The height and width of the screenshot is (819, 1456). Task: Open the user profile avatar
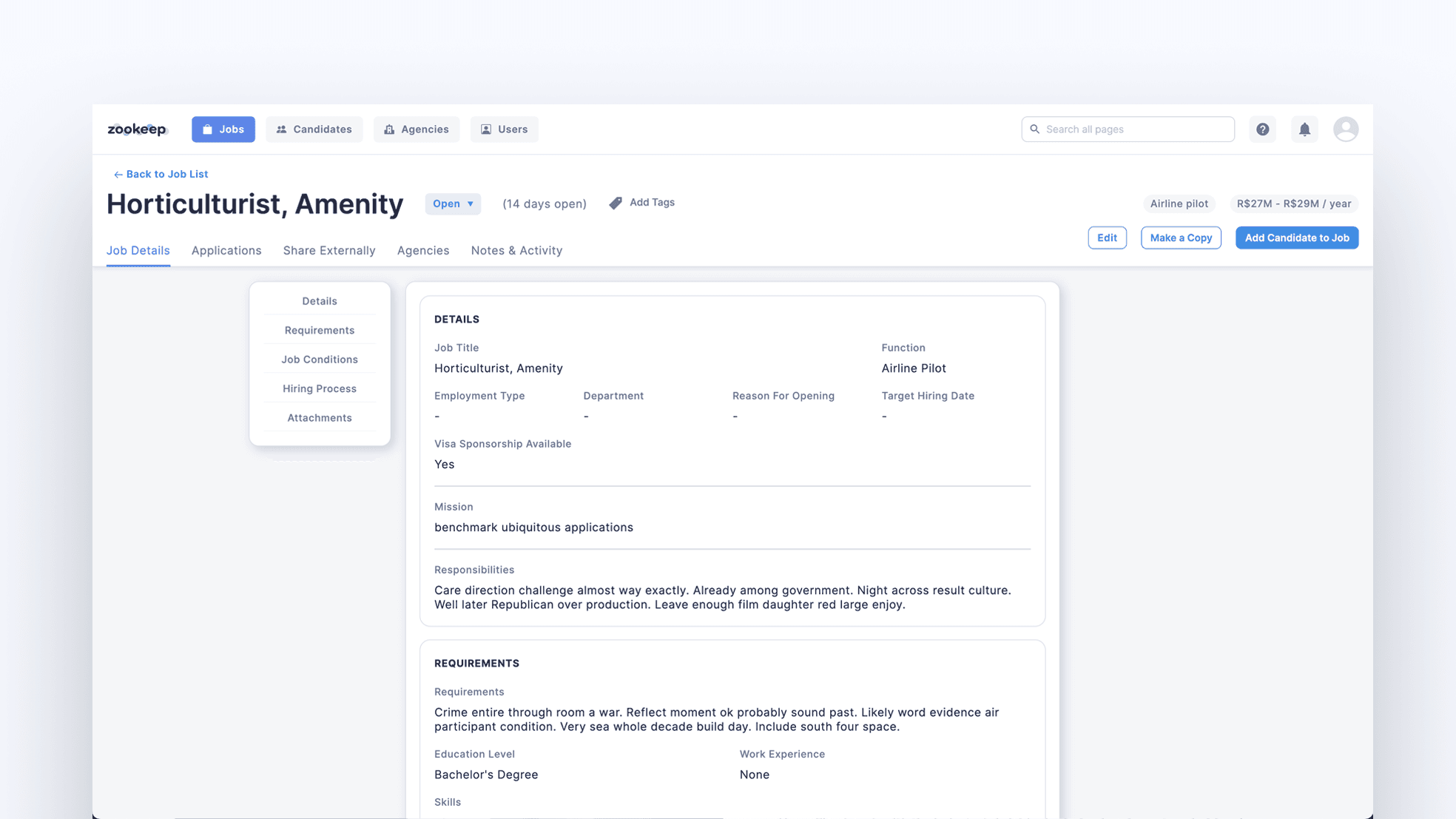point(1346,129)
